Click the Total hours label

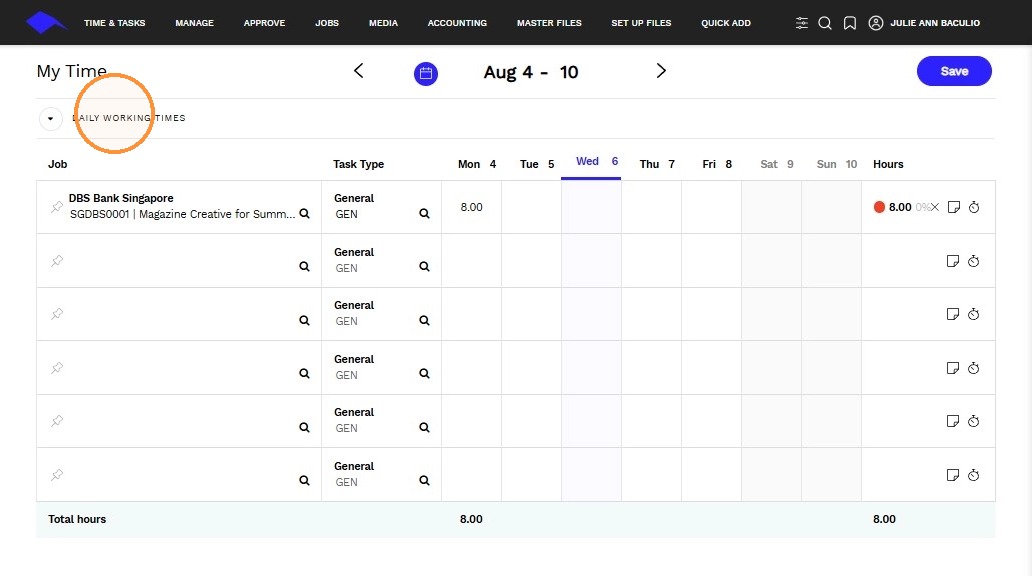[77, 519]
